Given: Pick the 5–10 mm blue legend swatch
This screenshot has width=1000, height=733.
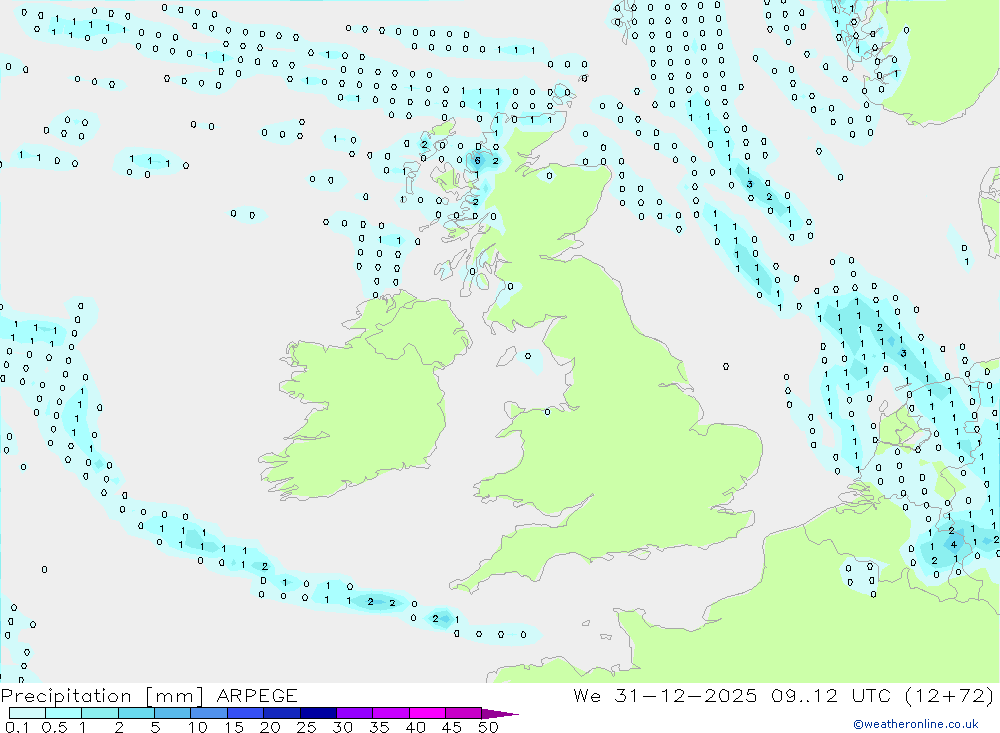Looking at the screenshot, I should pos(172,713).
